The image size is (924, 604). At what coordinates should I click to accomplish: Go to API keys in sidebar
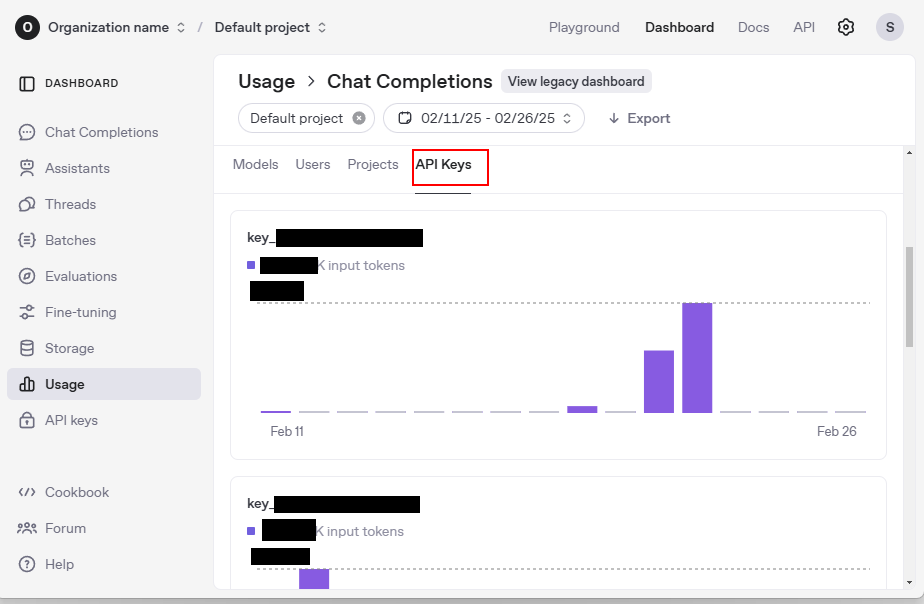pos(71,420)
